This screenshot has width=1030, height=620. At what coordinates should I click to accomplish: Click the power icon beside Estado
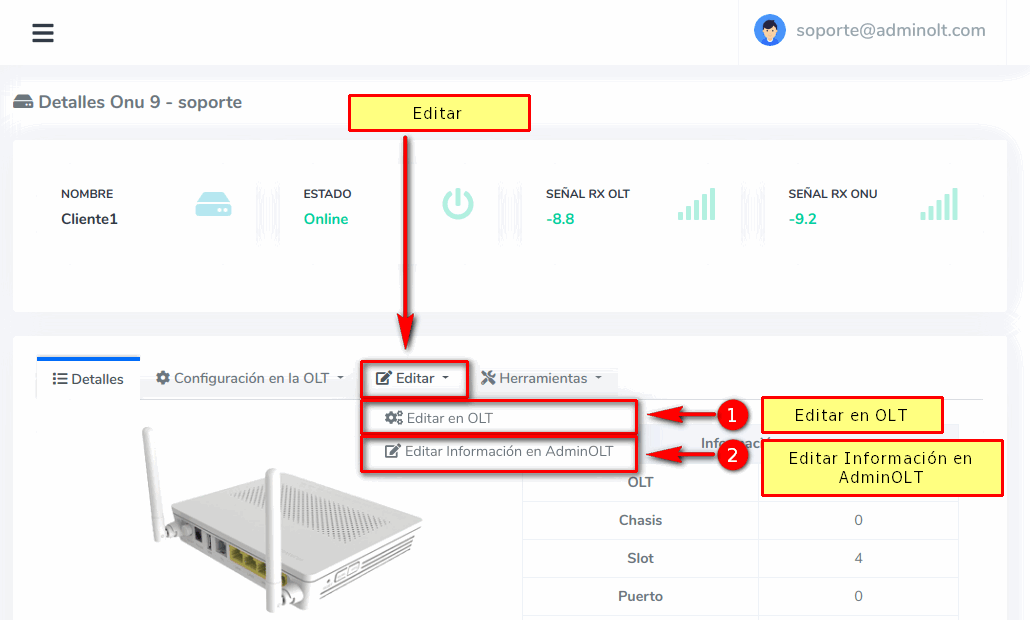point(458,204)
